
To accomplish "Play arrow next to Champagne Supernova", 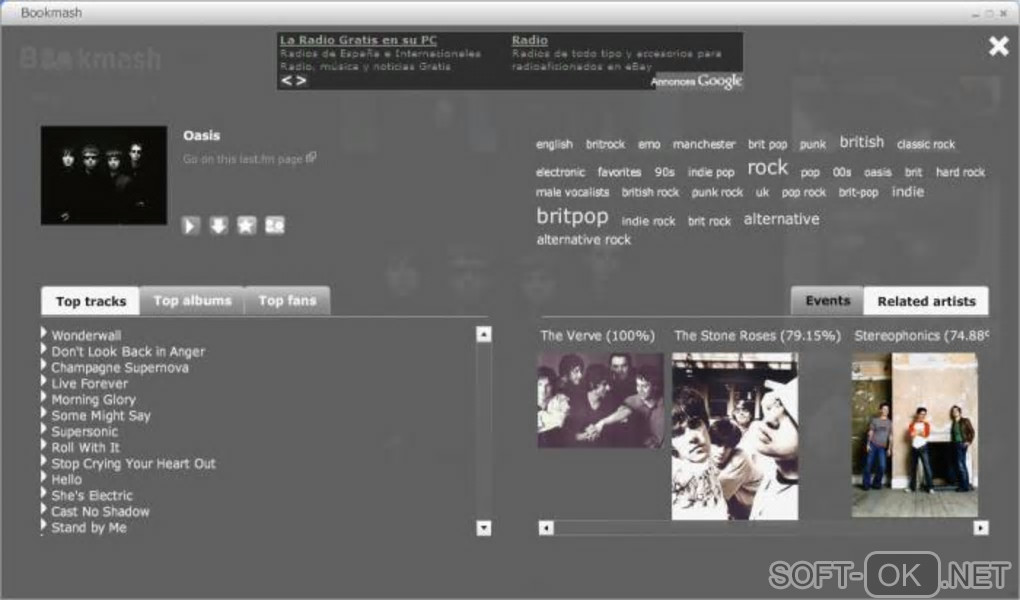I will click(44, 365).
